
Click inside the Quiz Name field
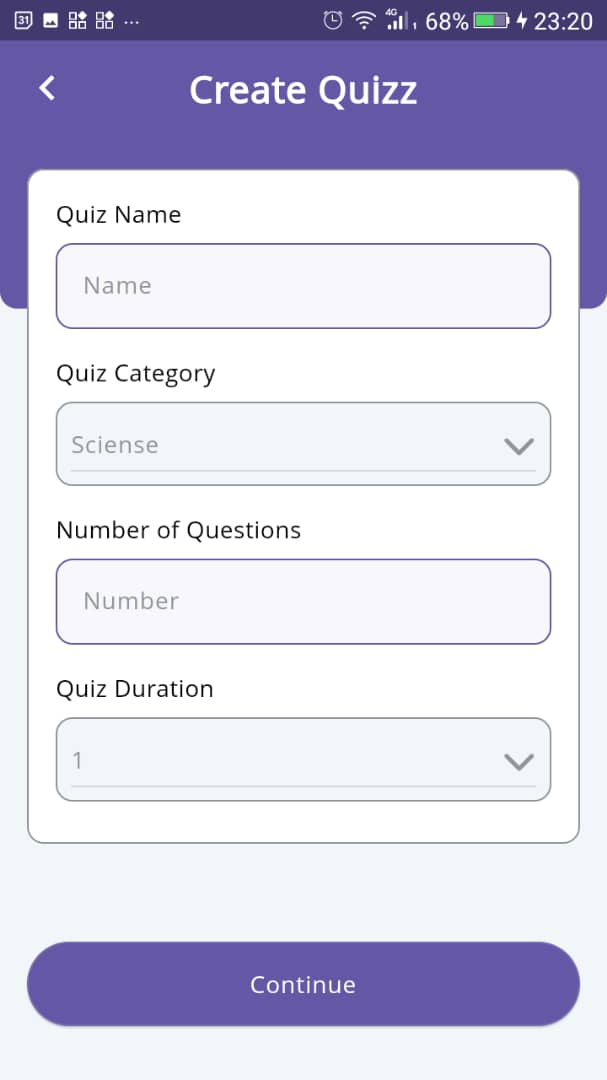[303, 286]
